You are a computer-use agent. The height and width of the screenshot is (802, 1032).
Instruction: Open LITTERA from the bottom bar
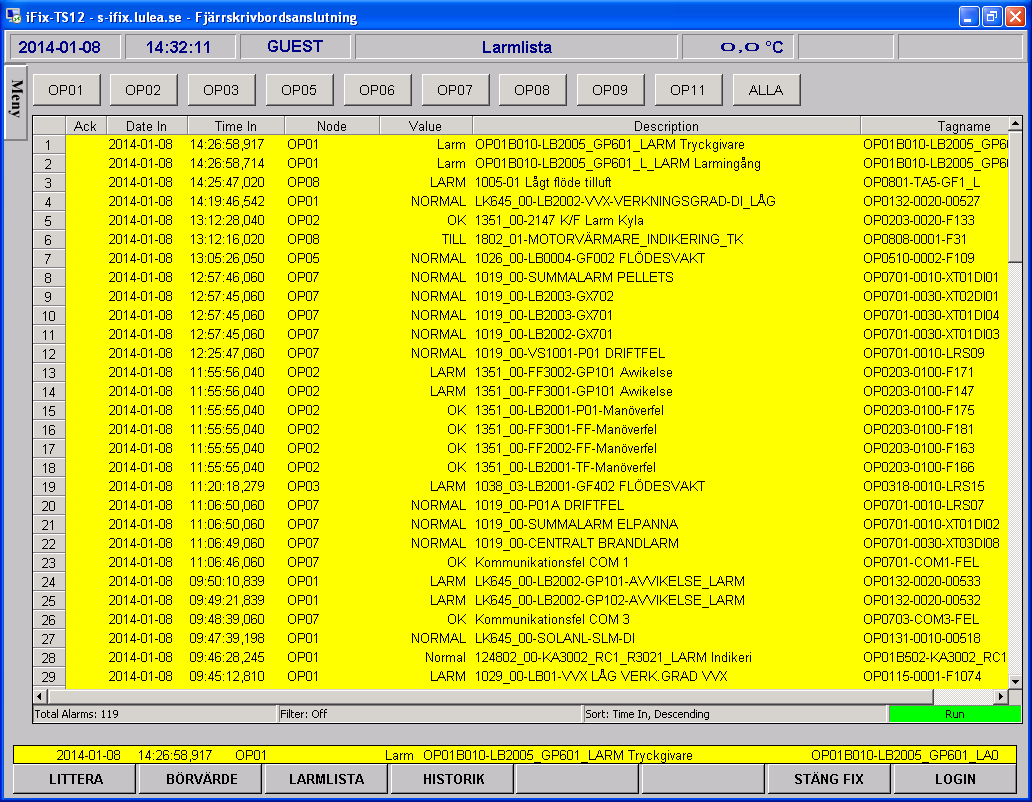76,779
